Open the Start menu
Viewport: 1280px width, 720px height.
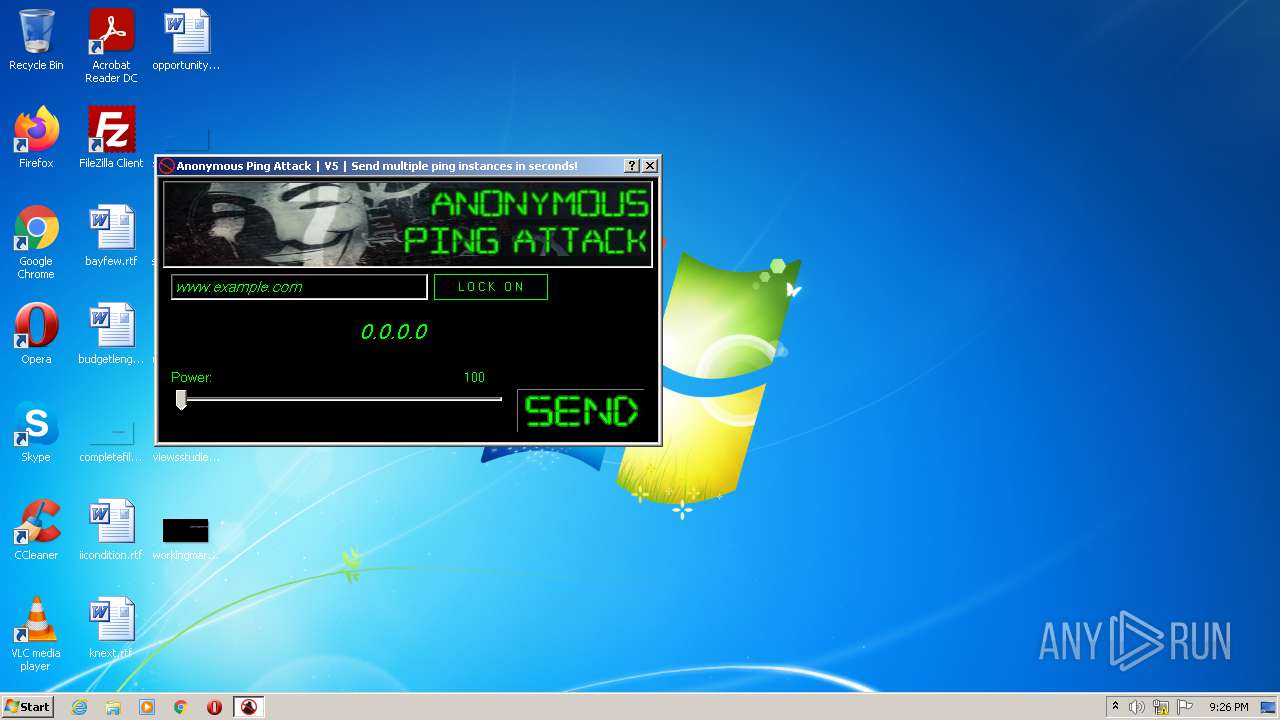tap(27, 707)
